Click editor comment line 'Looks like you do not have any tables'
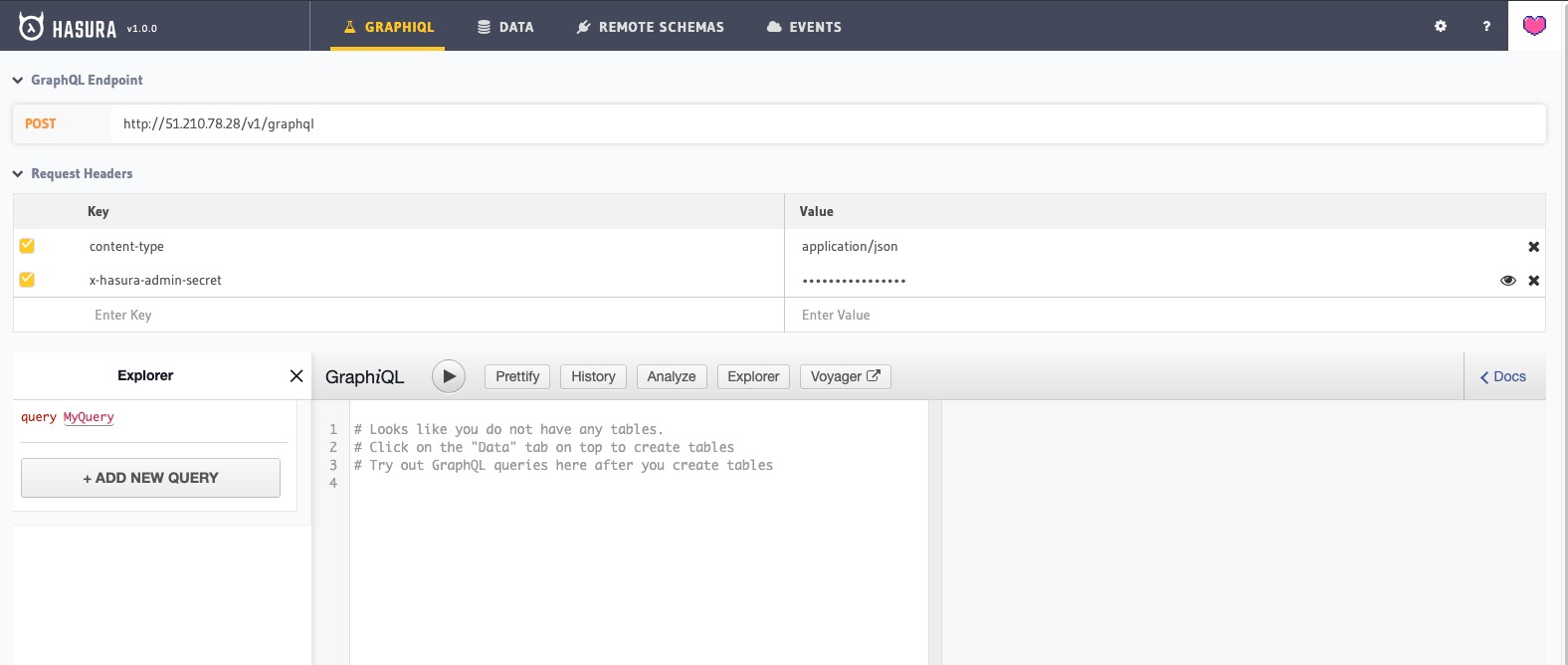Screen dimensions: 1568x665 click(x=508, y=429)
